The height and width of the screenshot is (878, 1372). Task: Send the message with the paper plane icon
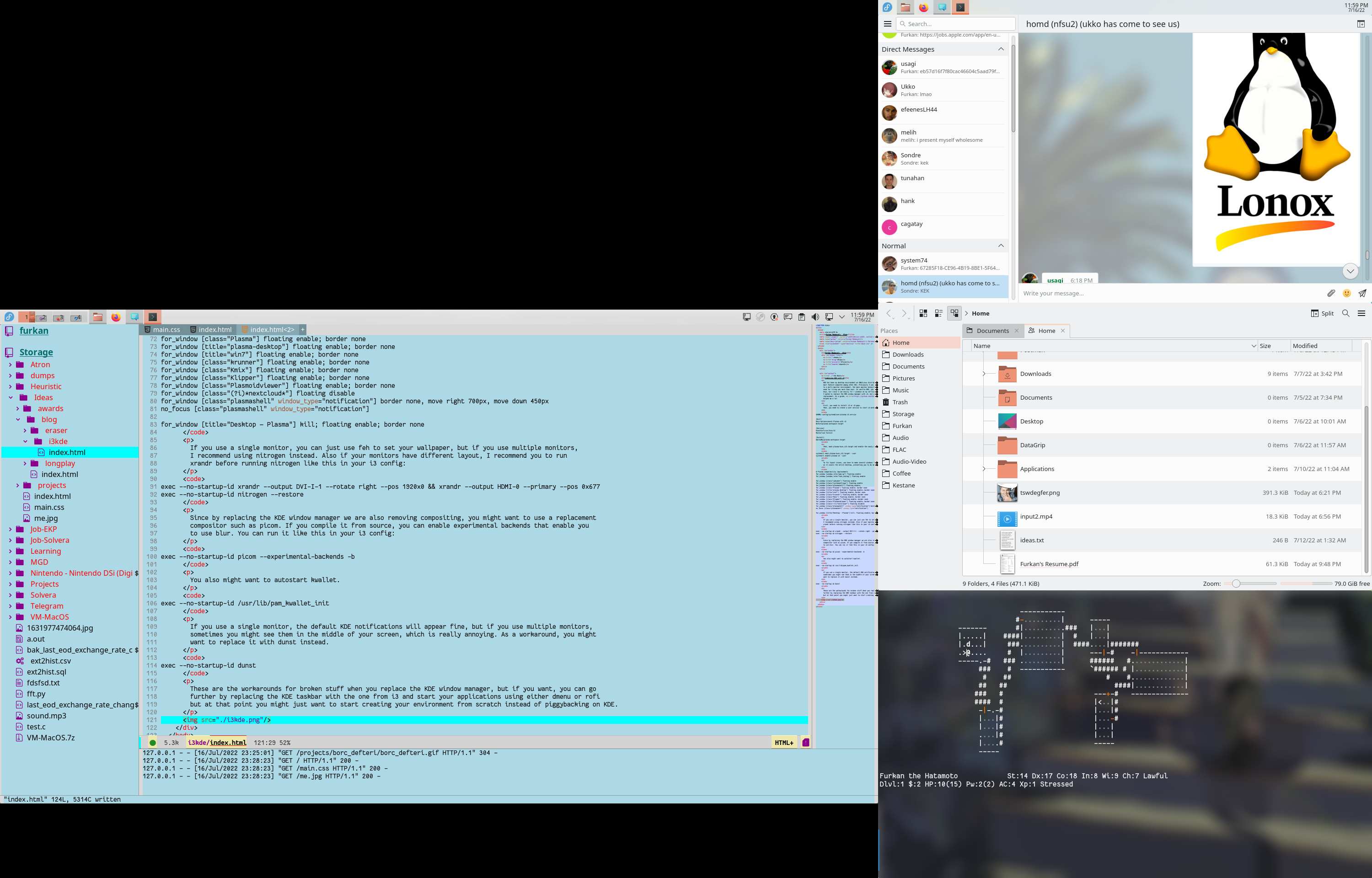pos(1363,293)
